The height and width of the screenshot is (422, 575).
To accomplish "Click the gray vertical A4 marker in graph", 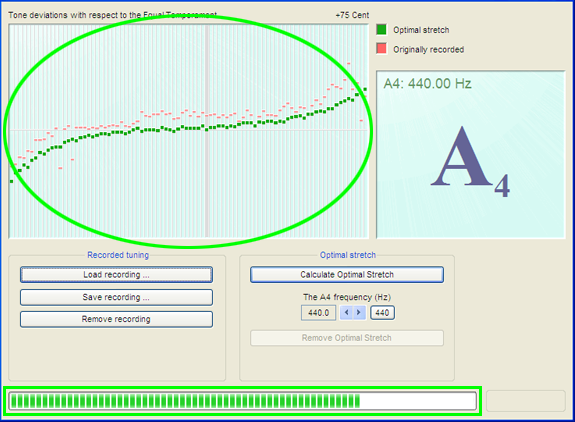I will tap(207, 131).
